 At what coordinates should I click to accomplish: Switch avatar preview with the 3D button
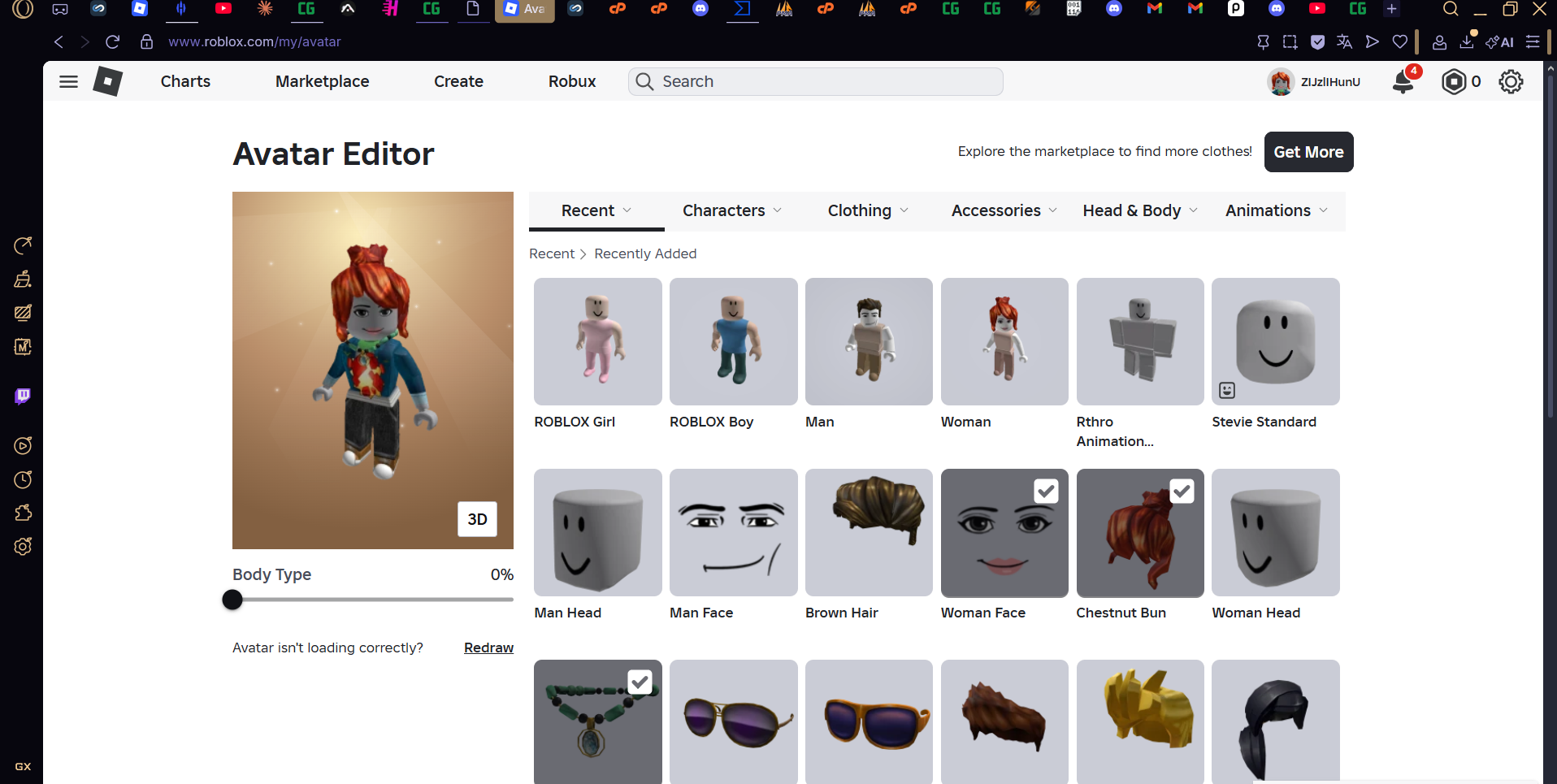(477, 519)
